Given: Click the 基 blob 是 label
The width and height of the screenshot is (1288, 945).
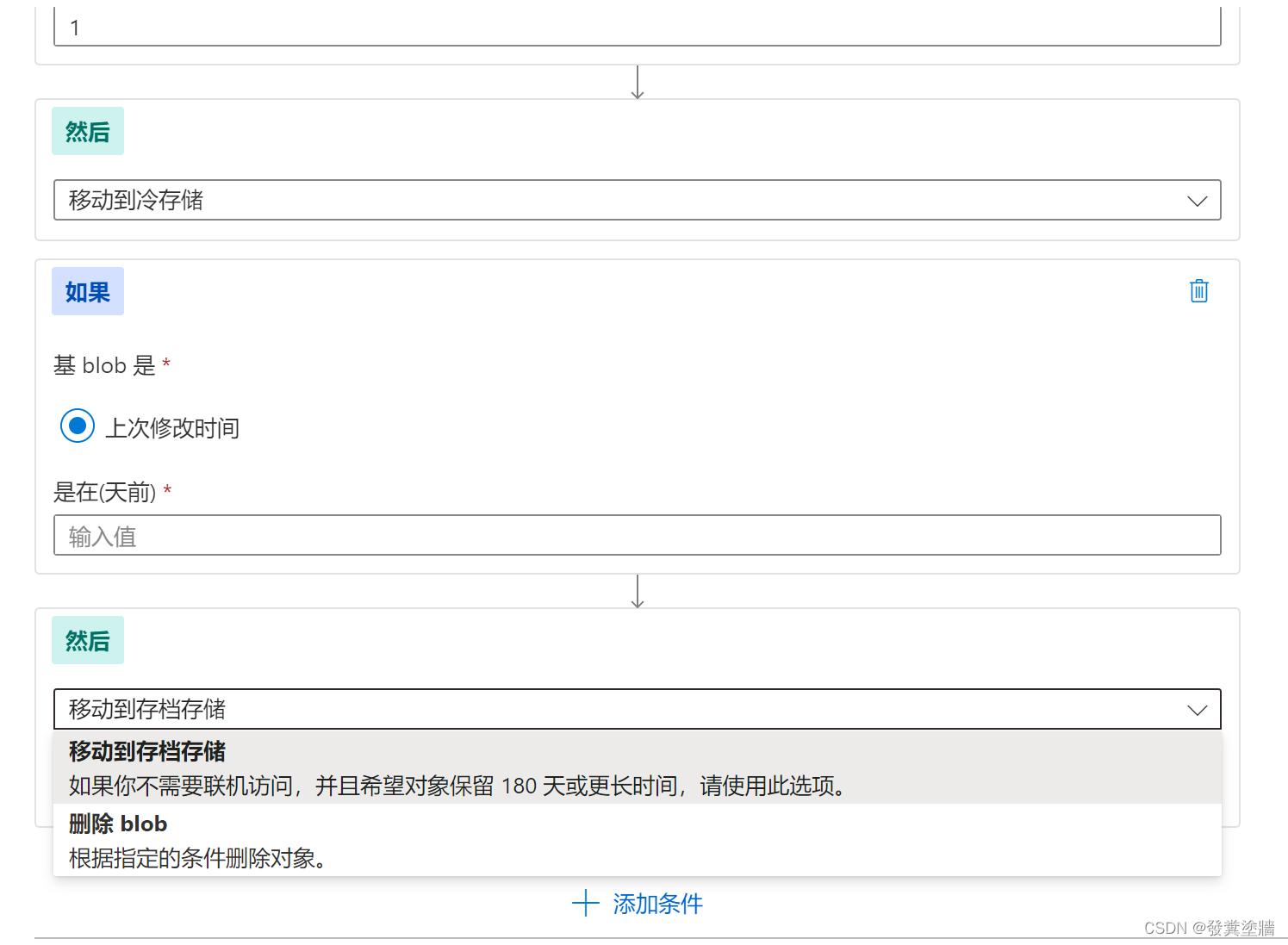Looking at the screenshot, I should click(104, 365).
